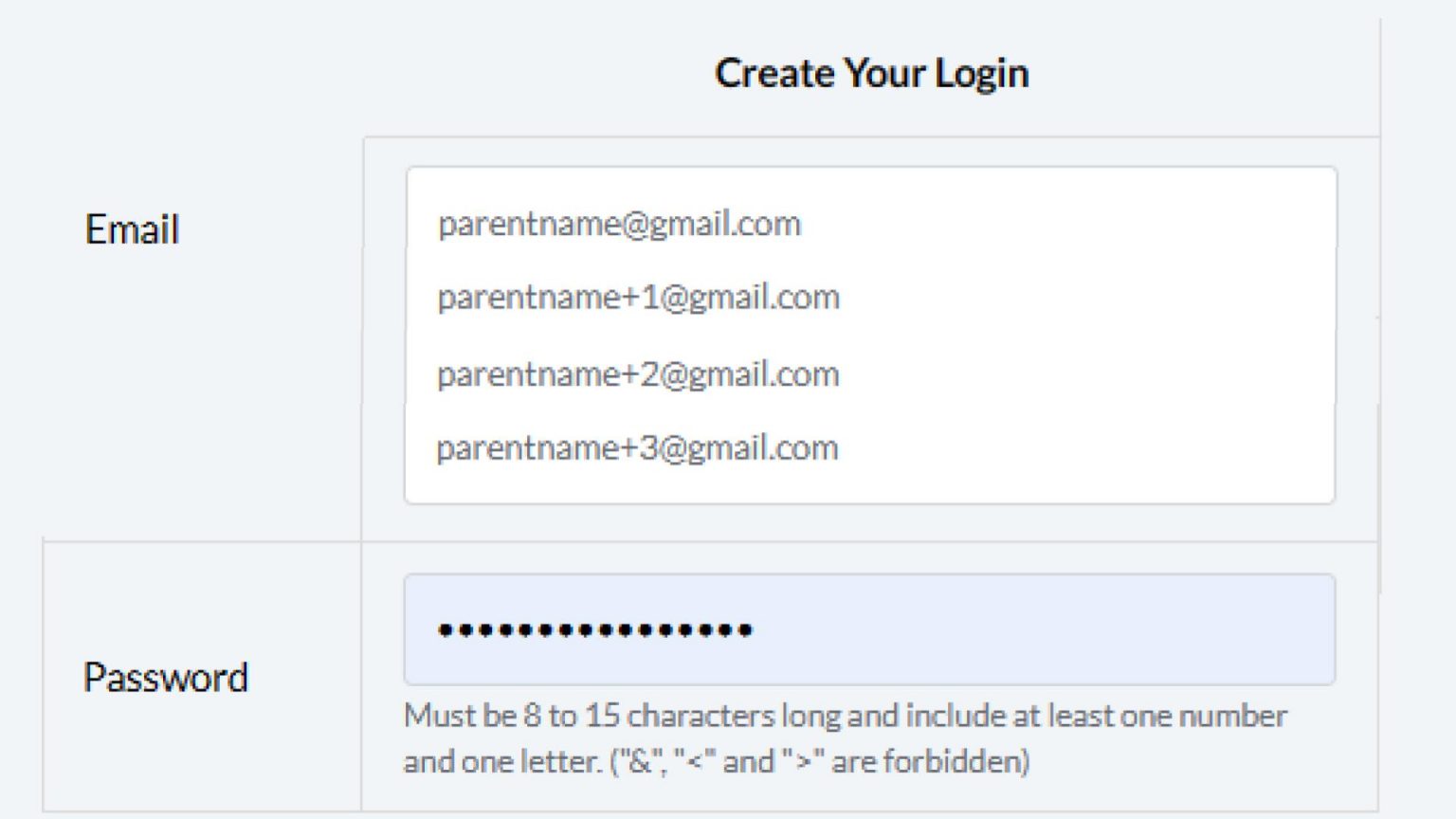
Task: Select the parentname+3@gmail.com email entry
Action: (x=637, y=447)
